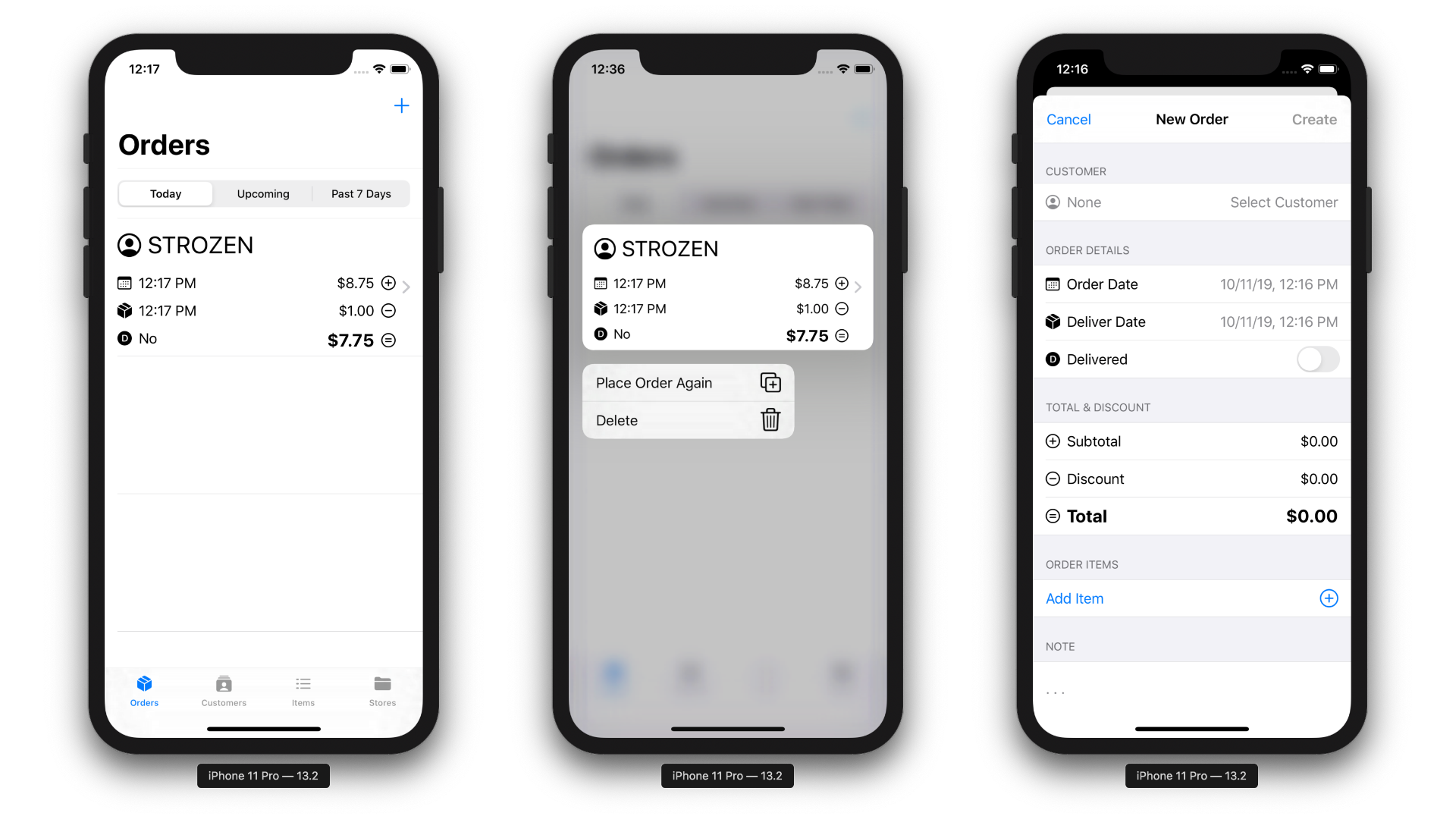Select the Deliver Date field
This screenshot has height=819, width=1456.
1191,322
